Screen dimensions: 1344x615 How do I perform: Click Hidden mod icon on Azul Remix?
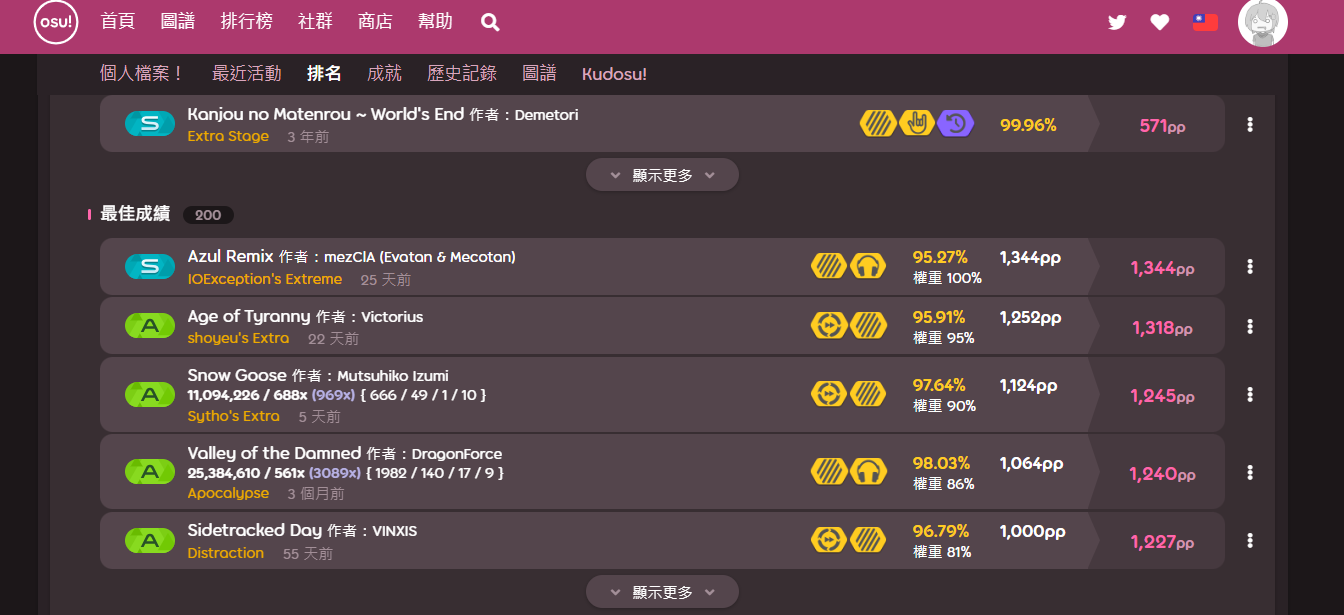pos(829,266)
